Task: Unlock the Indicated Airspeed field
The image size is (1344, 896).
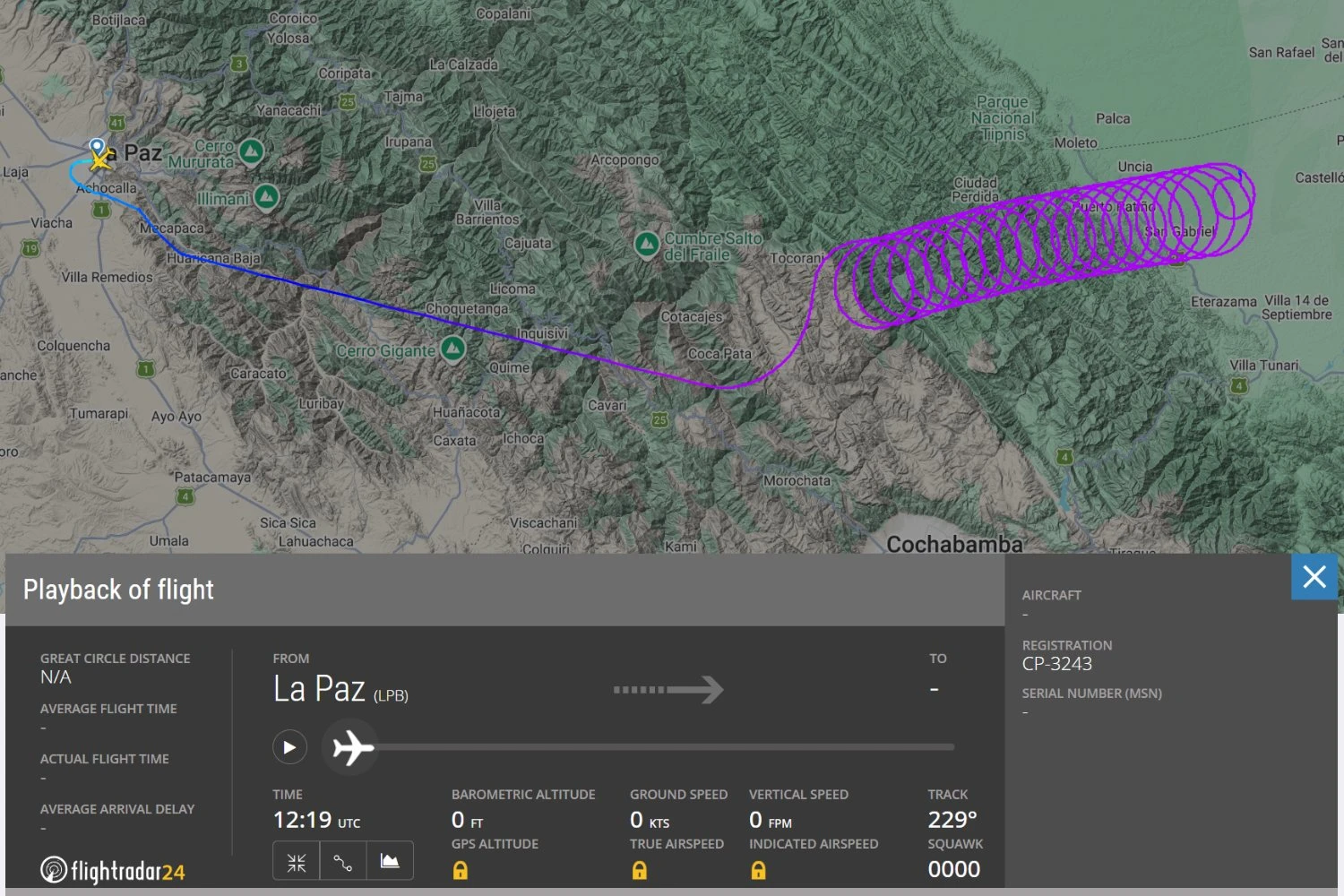Action: pyautogui.click(x=759, y=870)
